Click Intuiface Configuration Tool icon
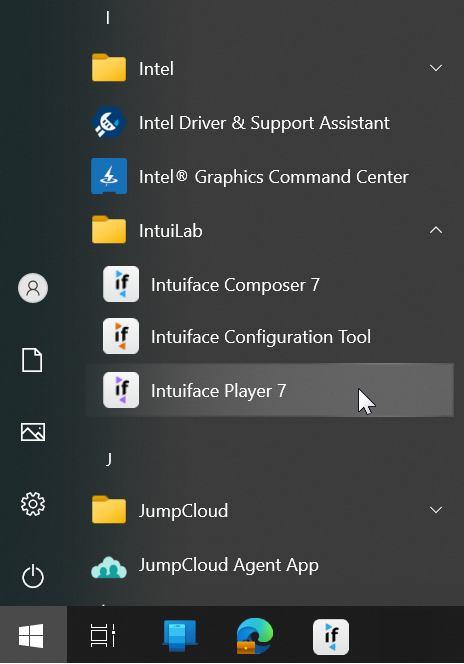The height and width of the screenshot is (664, 464). click(x=121, y=336)
